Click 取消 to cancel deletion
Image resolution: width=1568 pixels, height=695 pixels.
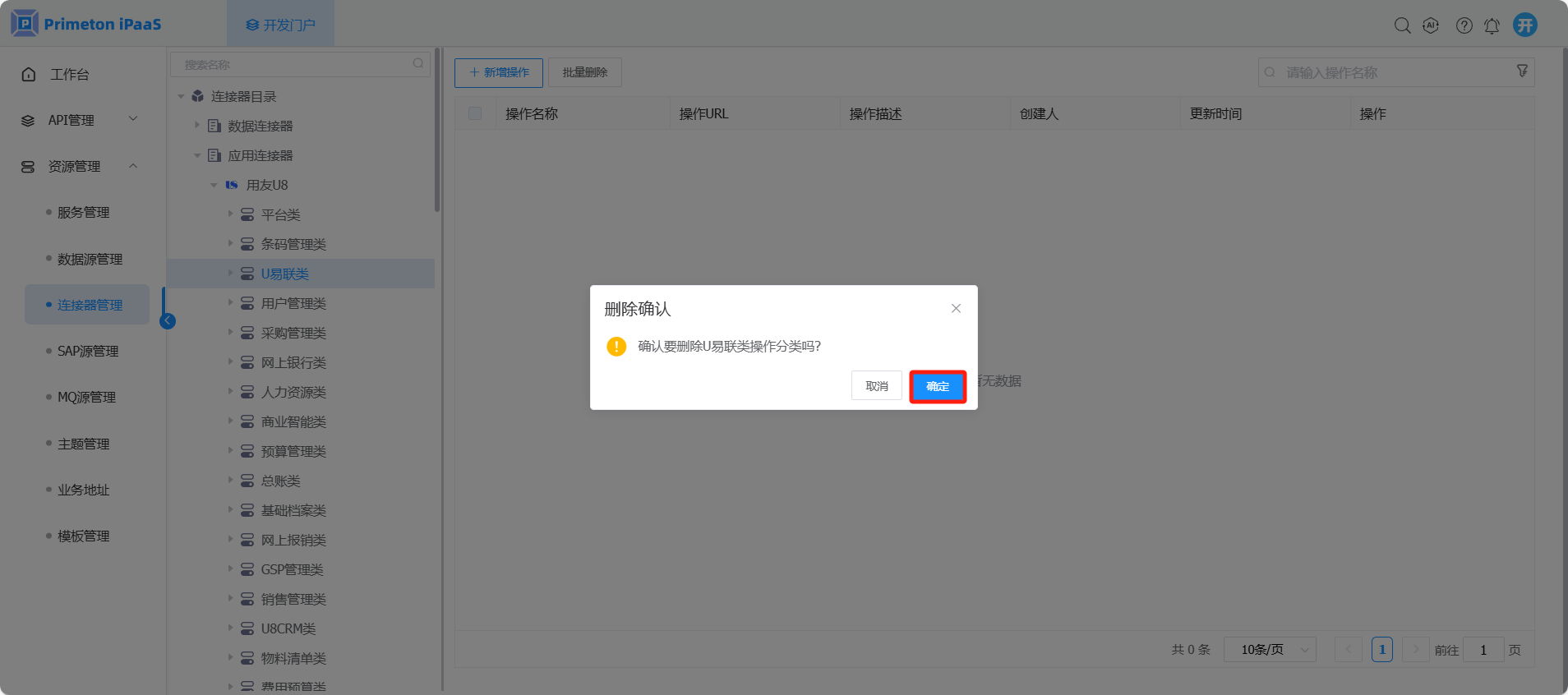[876, 386]
